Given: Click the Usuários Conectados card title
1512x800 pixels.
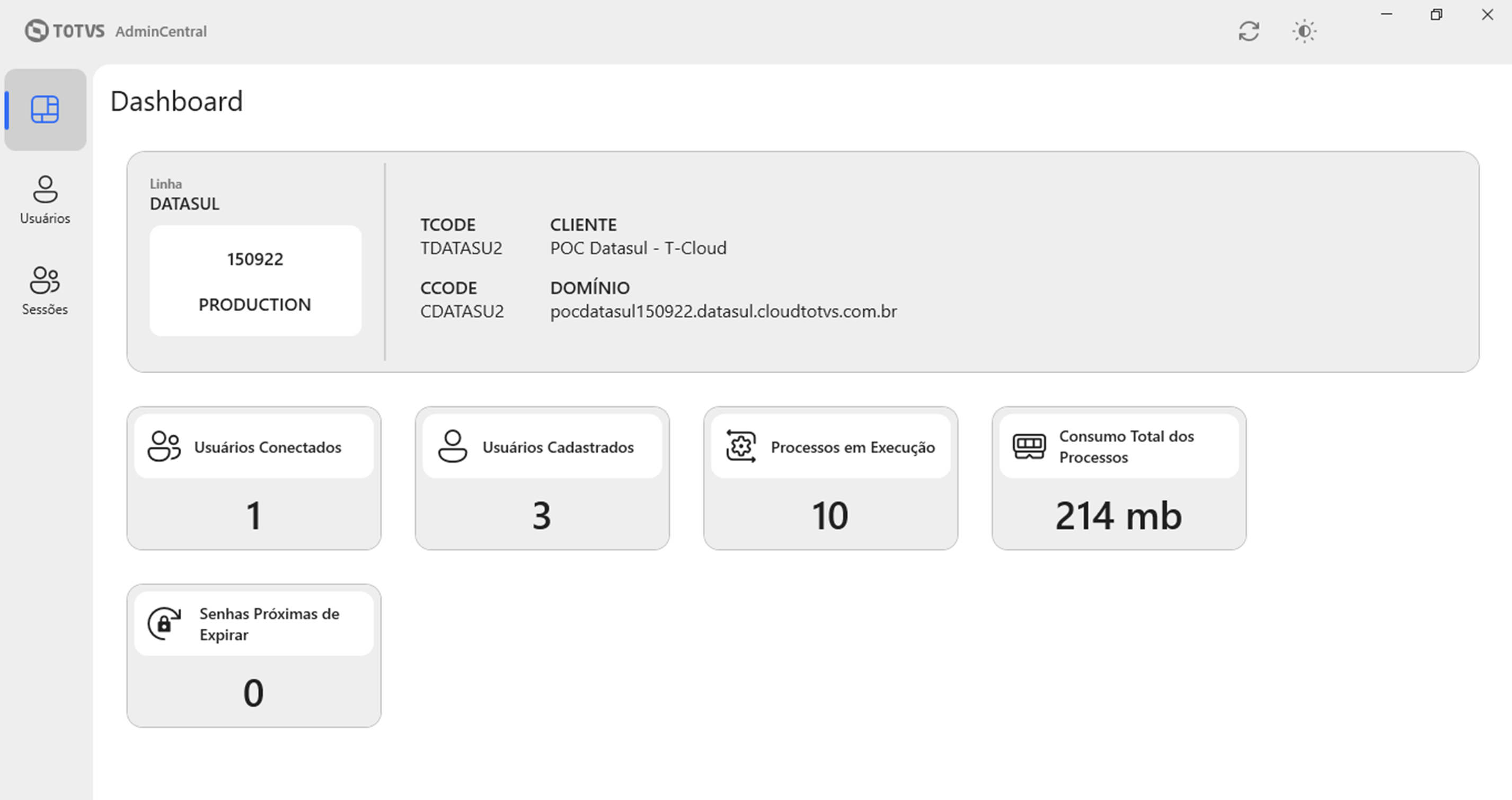Looking at the screenshot, I should (x=268, y=447).
